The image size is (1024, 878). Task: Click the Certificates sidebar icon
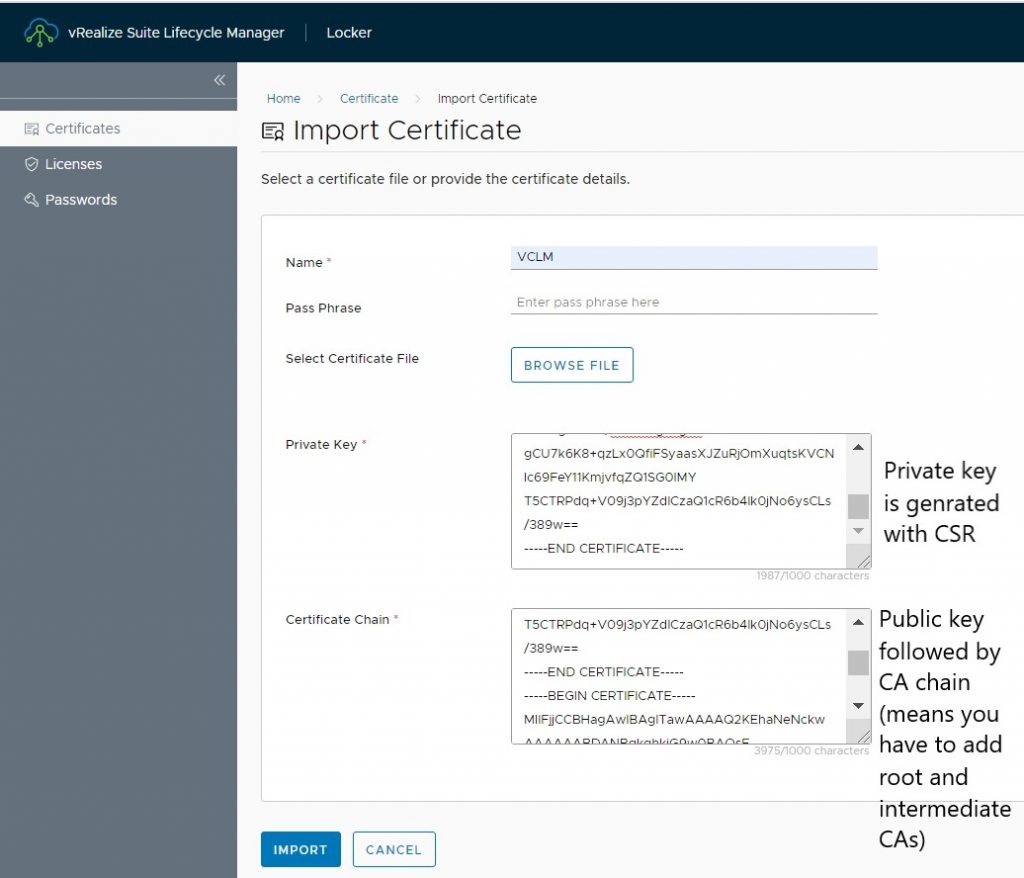point(31,129)
